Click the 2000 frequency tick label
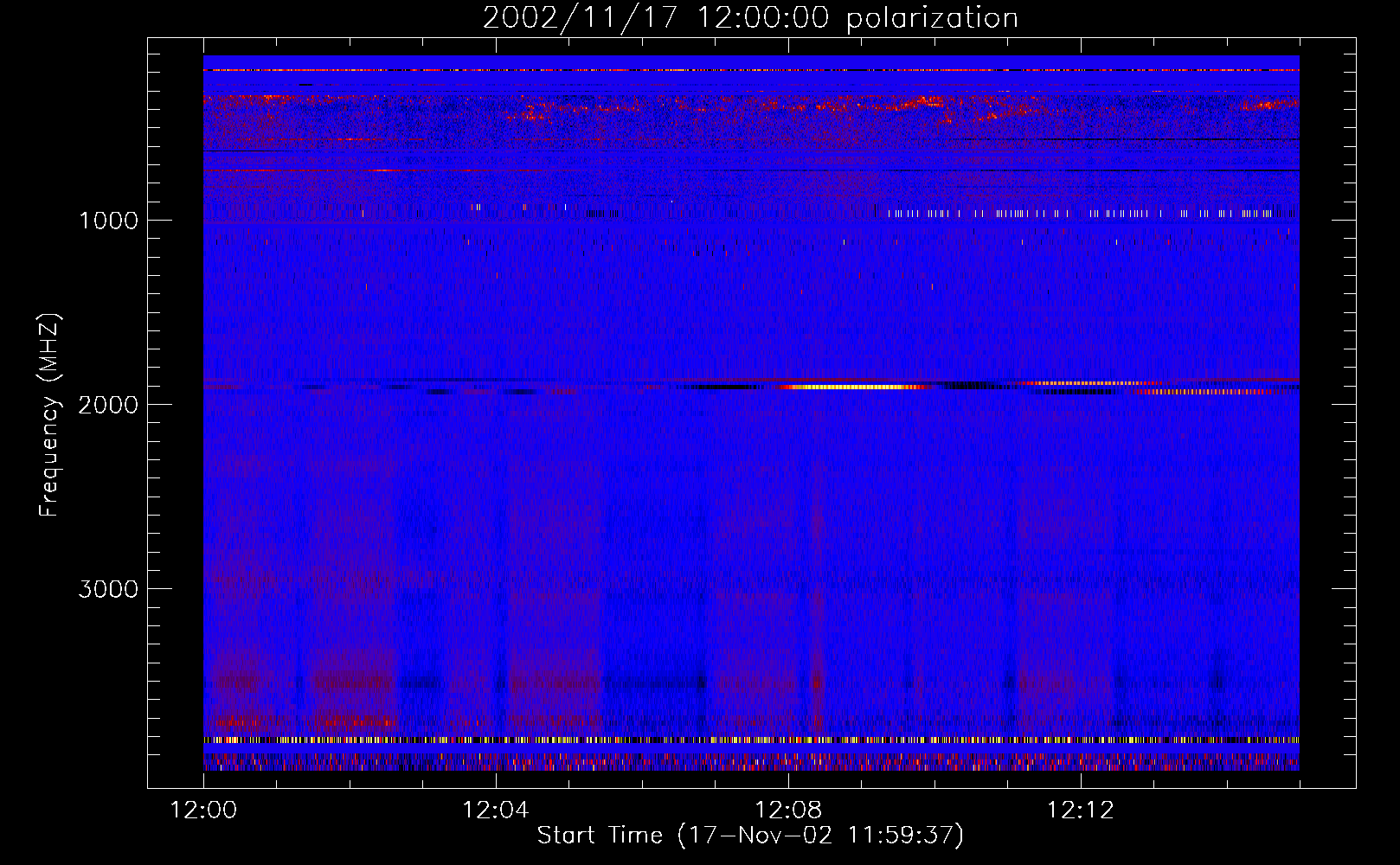 click(108, 405)
